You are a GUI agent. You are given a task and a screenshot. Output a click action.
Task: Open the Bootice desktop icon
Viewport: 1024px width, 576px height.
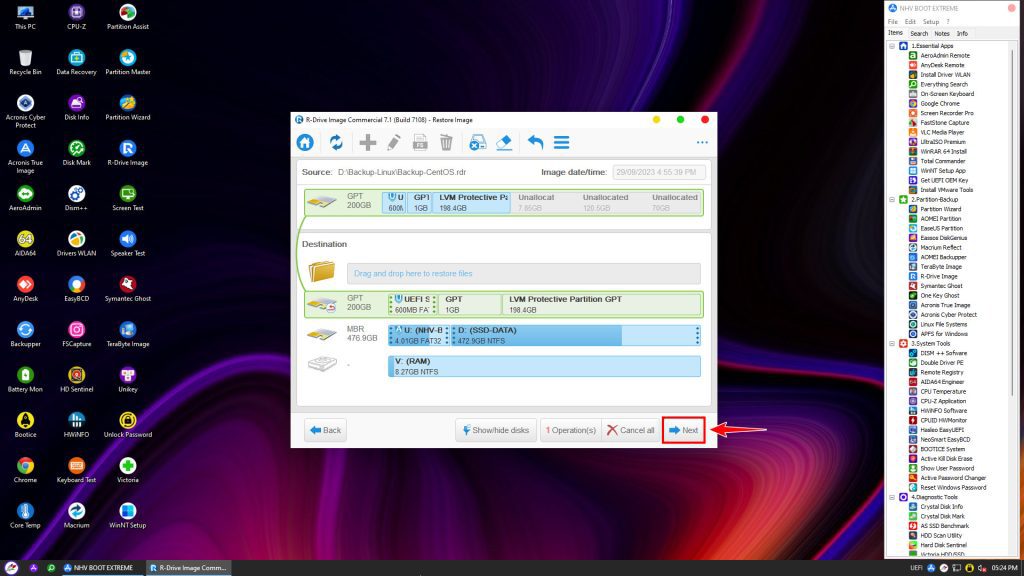tap(25, 424)
